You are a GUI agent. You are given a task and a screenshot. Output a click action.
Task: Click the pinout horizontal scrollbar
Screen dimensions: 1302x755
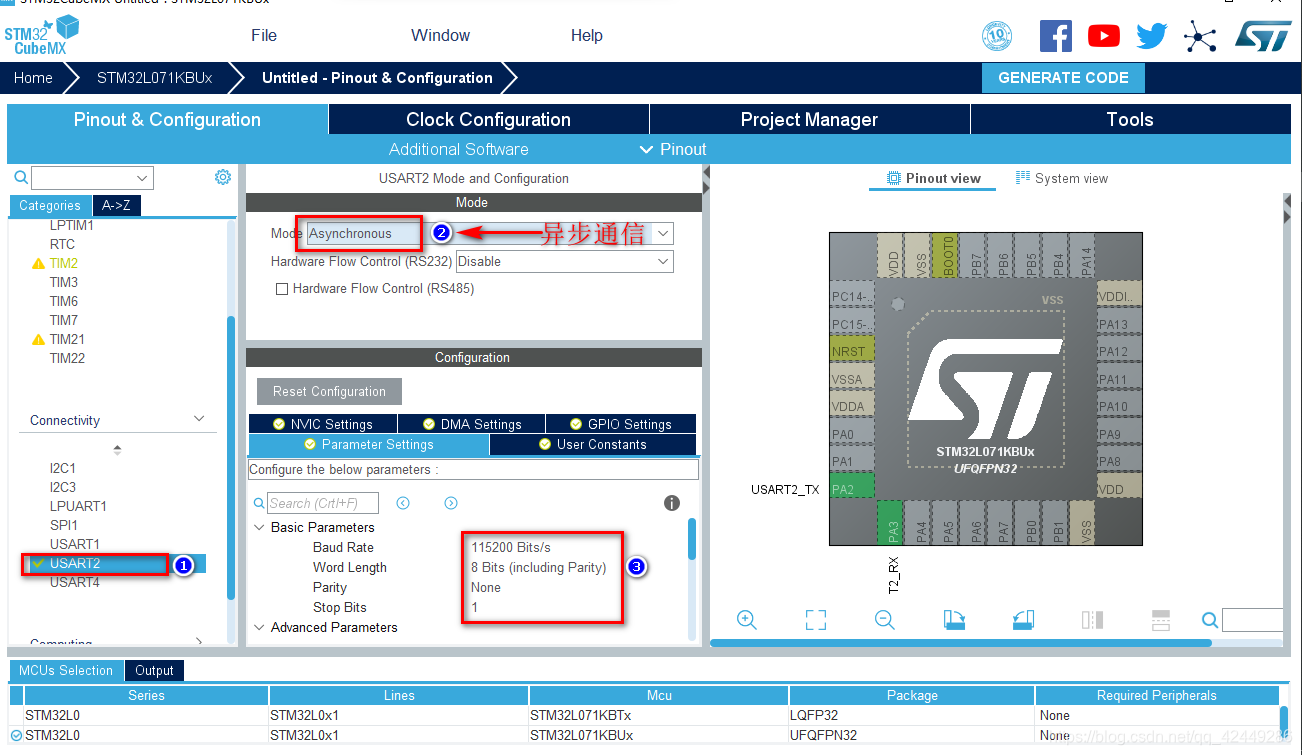tap(960, 643)
